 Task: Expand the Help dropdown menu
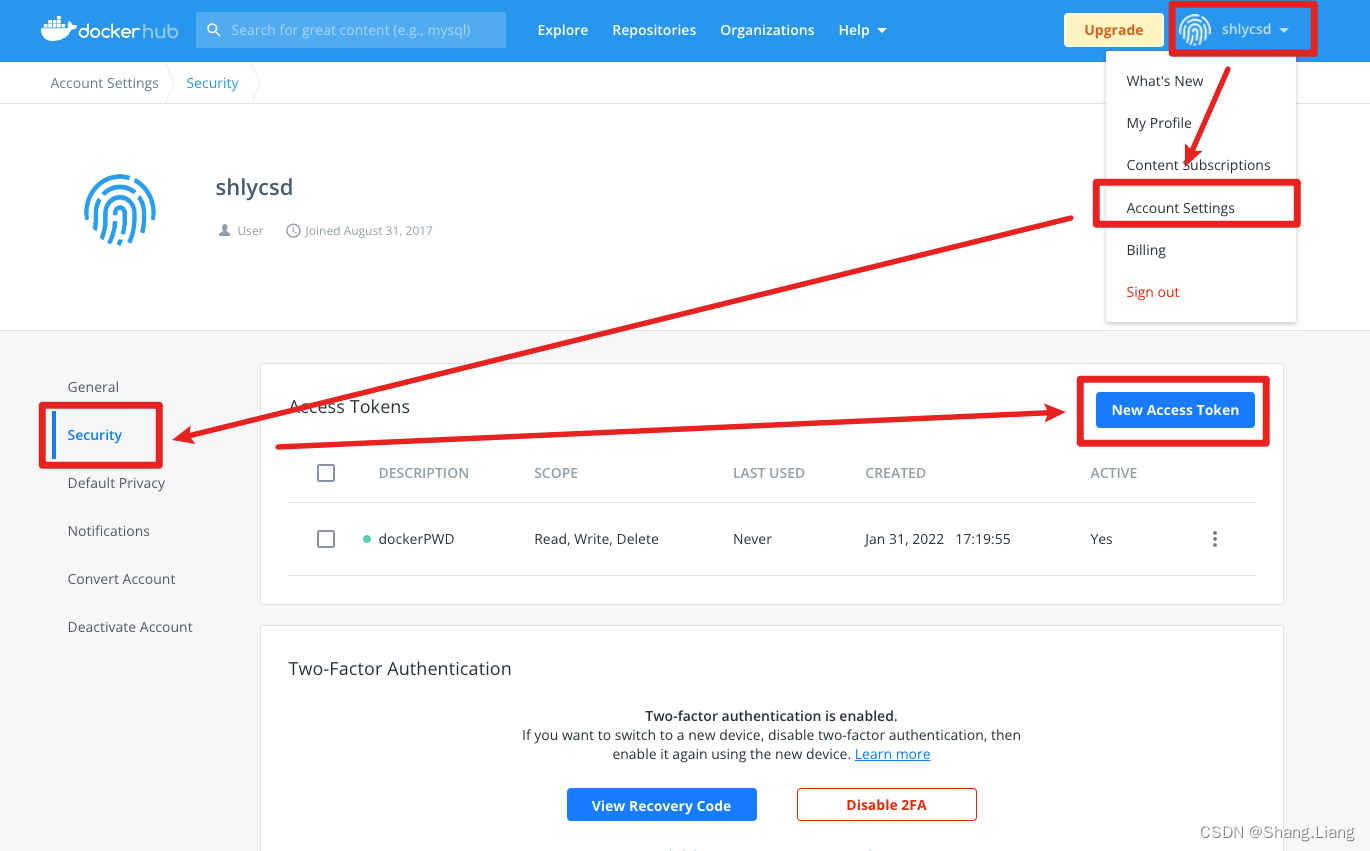862,30
